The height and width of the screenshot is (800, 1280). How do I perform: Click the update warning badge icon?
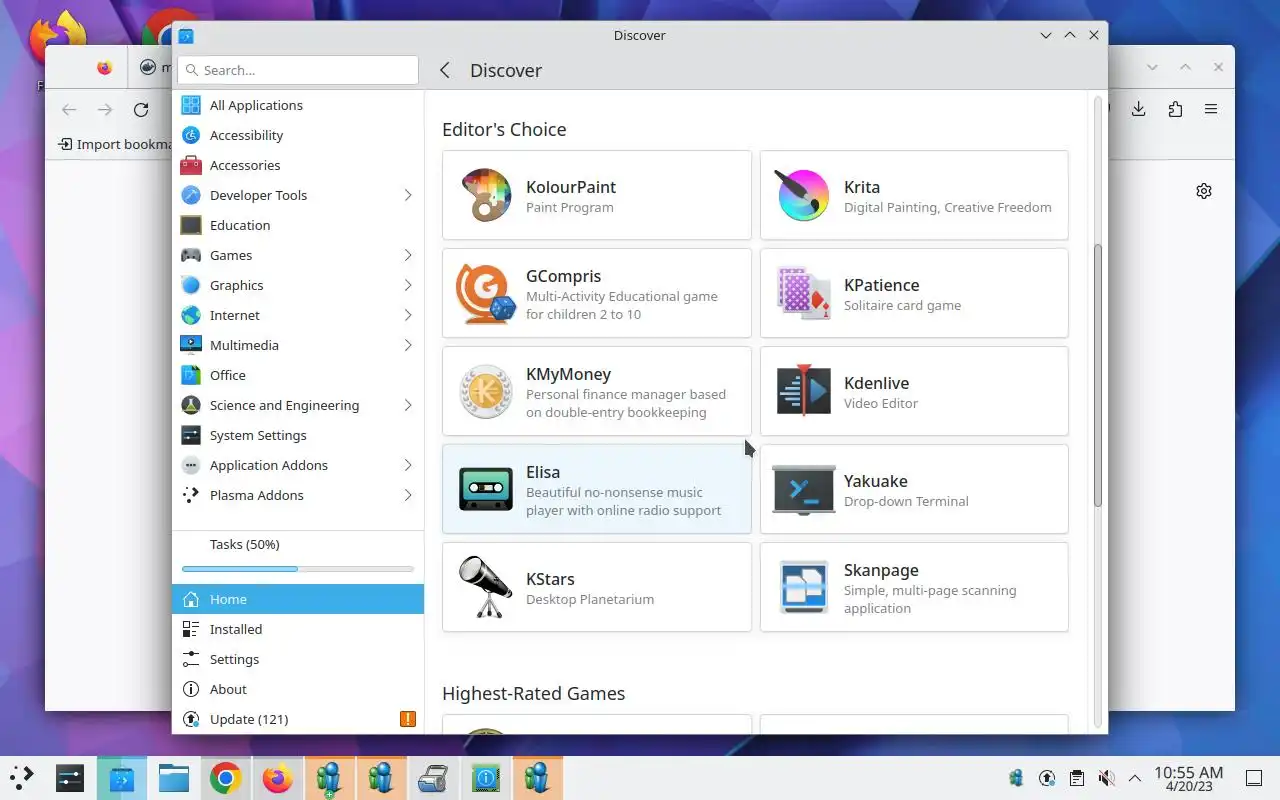click(x=407, y=719)
